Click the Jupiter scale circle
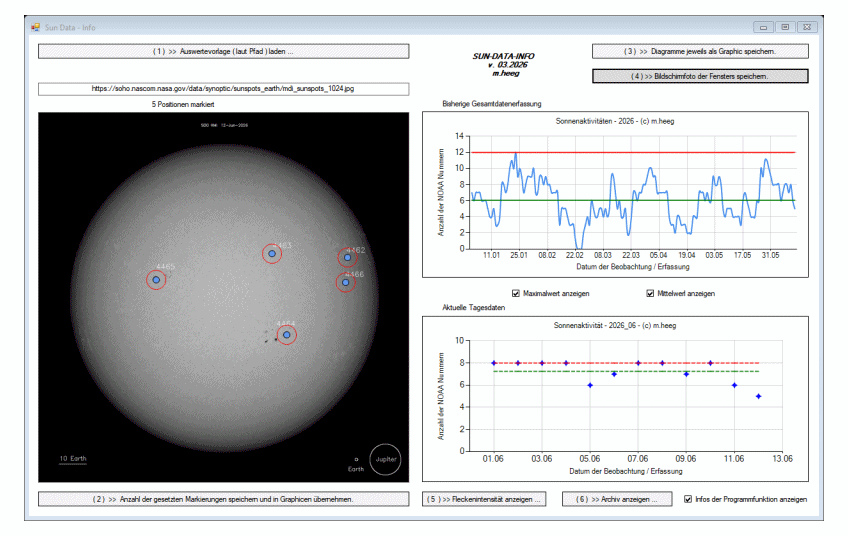The image size is (848, 536). [x=386, y=459]
